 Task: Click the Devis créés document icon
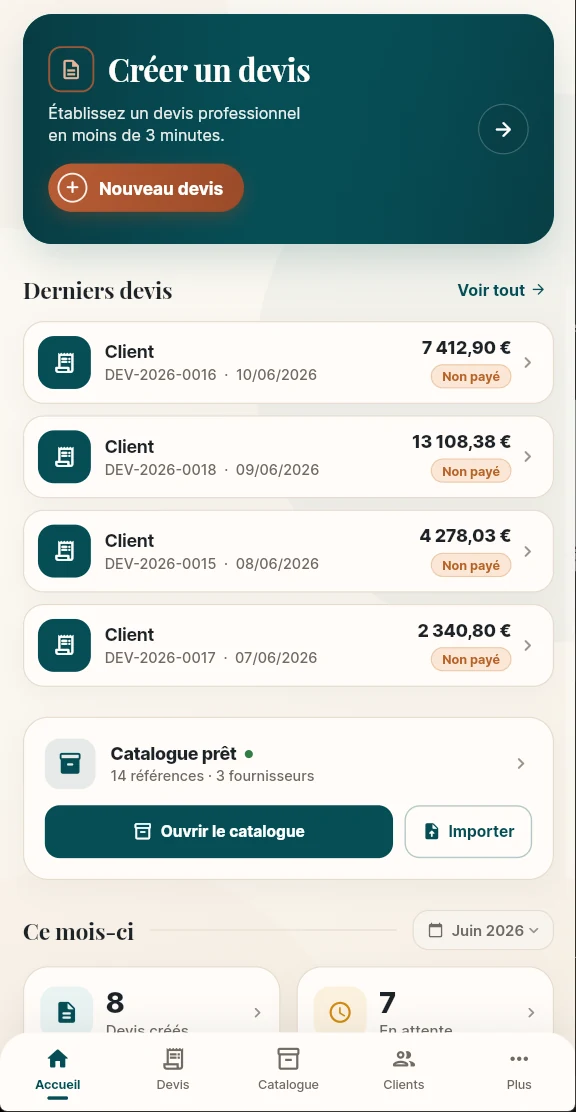click(67, 1012)
